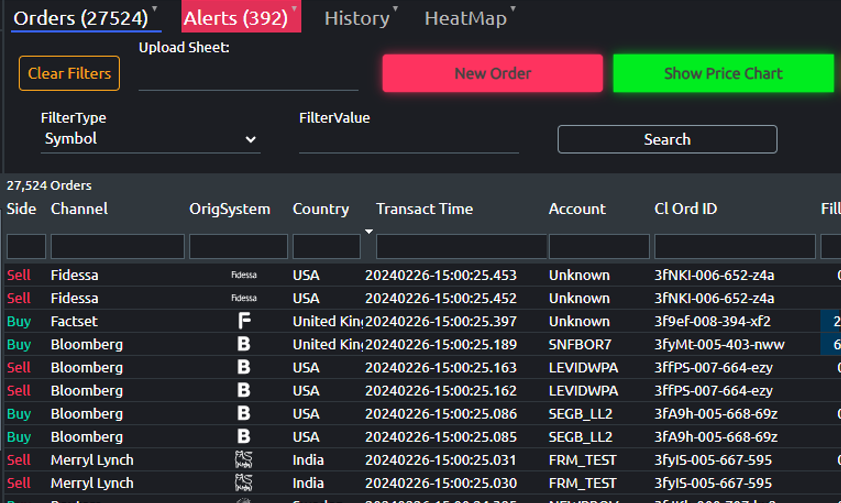Expand the Orders tab dropdown arrow
The width and height of the screenshot is (841, 503).
[154, 9]
